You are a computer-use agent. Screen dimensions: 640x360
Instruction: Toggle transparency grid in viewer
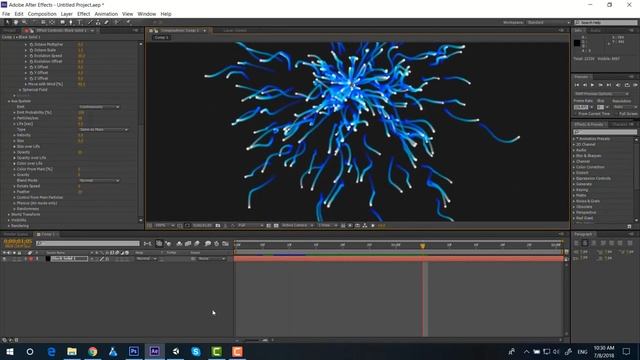[276, 225]
